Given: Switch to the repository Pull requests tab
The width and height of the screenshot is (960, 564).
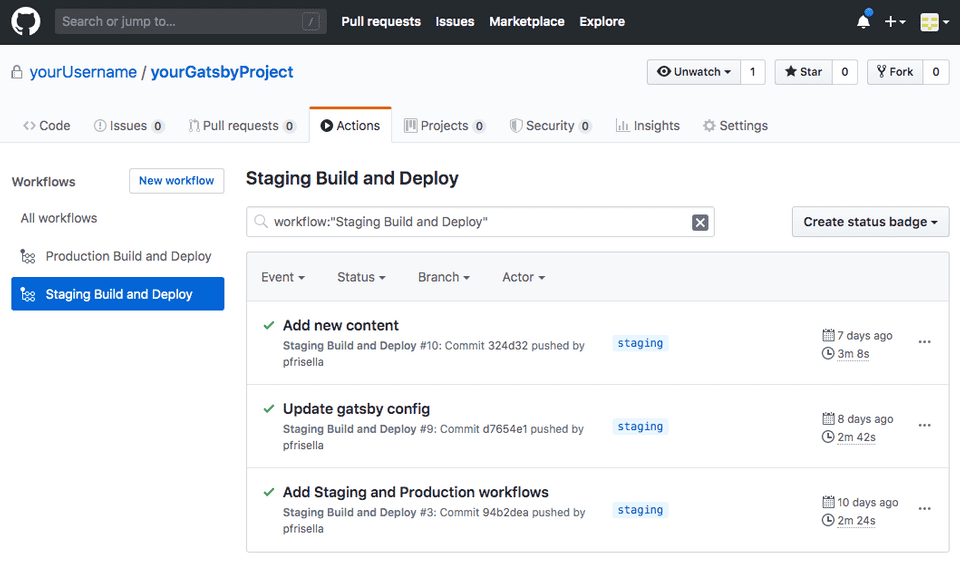Looking at the screenshot, I should [242, 126].
